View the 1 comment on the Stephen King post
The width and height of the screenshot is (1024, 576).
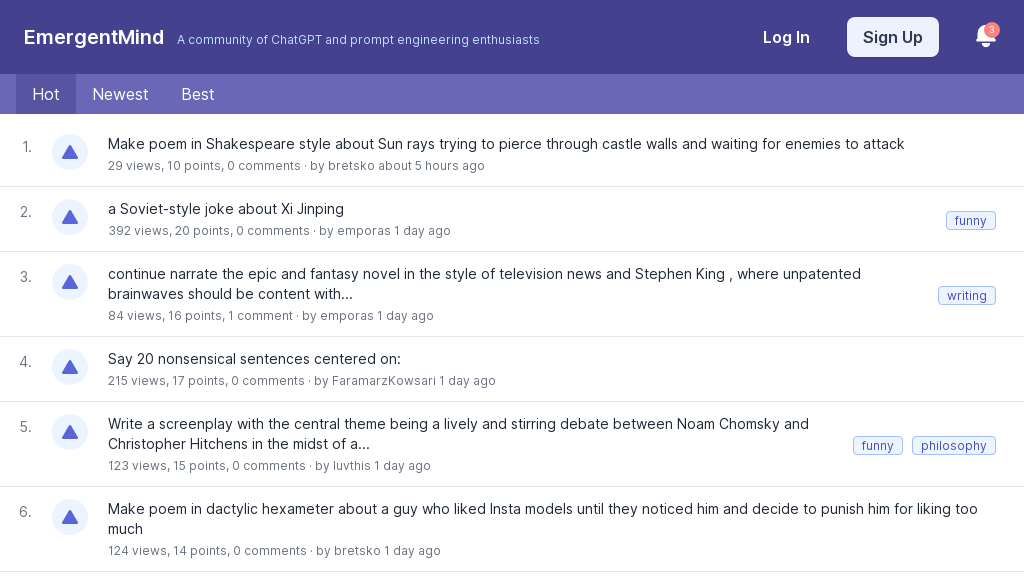tap(260, 316)
